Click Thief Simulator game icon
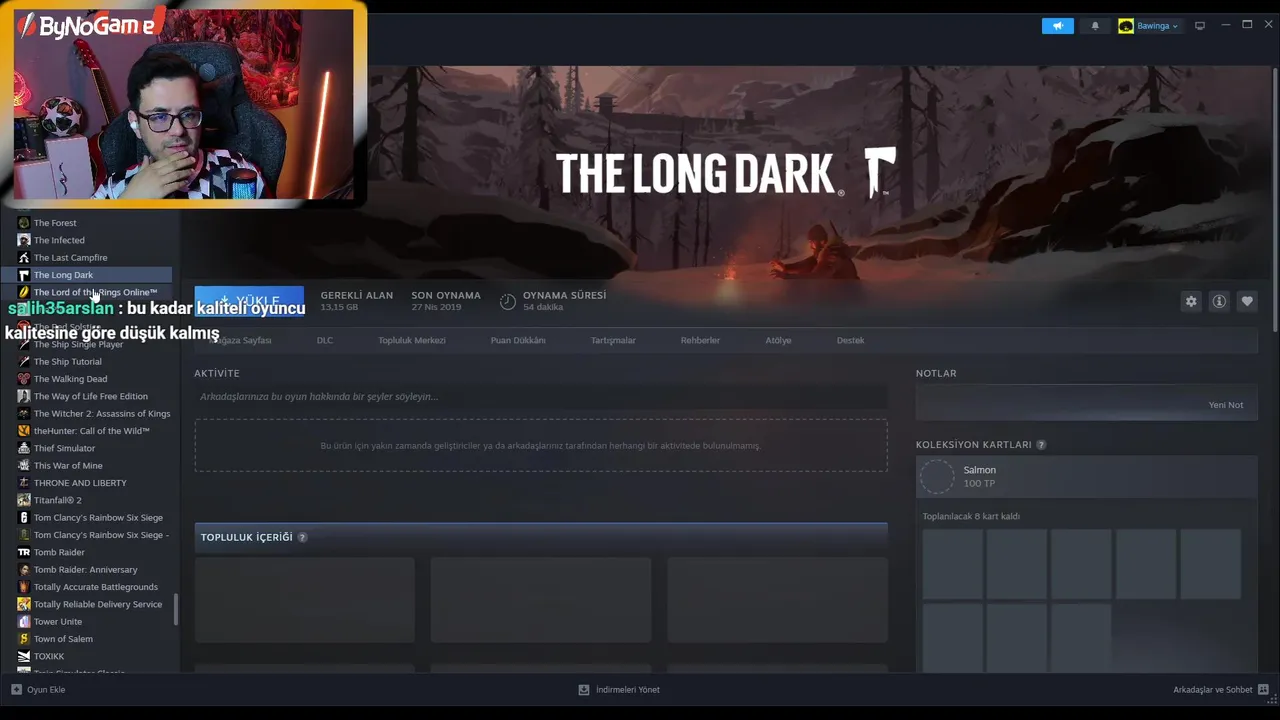Viewport: 1280px width, 720px height. pos(24,448)
